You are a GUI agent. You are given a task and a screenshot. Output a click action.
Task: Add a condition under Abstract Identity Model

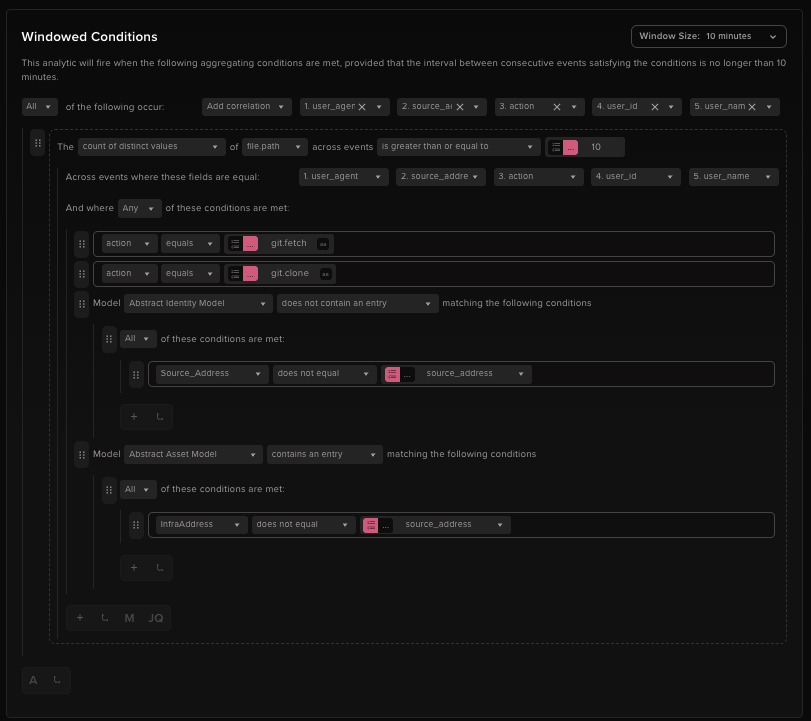[x=133, y=416]
